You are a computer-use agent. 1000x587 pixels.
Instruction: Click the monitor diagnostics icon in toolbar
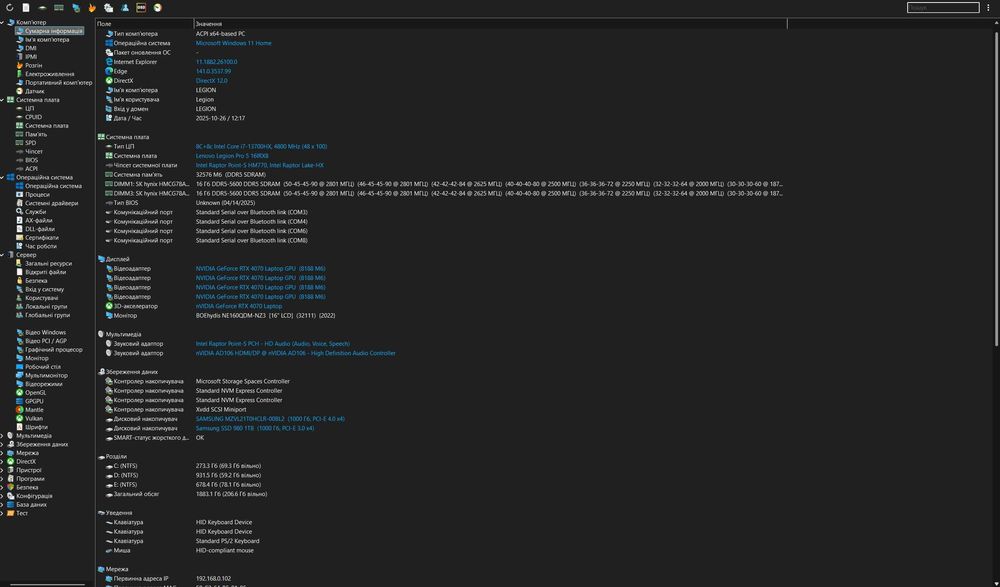pos(76,8)
